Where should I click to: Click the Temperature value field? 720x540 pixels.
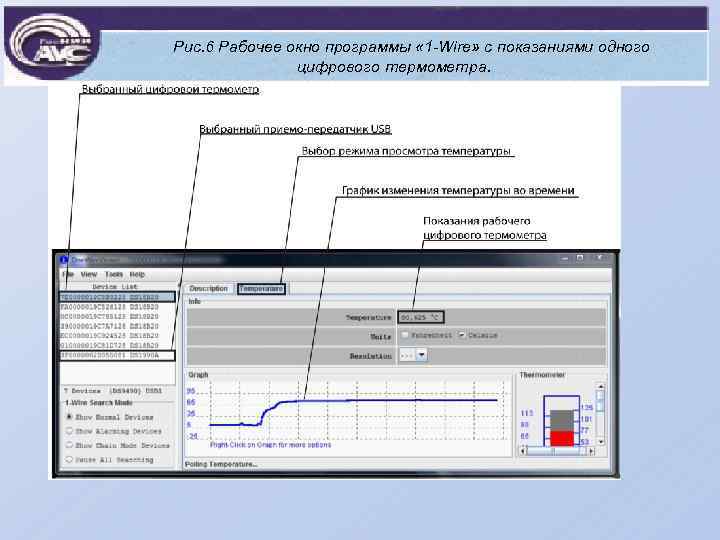(421, 317)
